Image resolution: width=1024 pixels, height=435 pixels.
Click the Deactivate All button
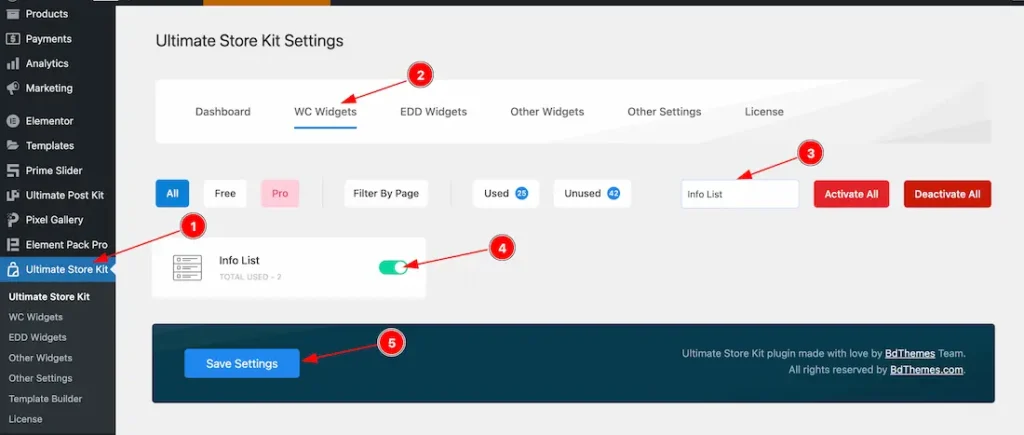pos(948,194)
